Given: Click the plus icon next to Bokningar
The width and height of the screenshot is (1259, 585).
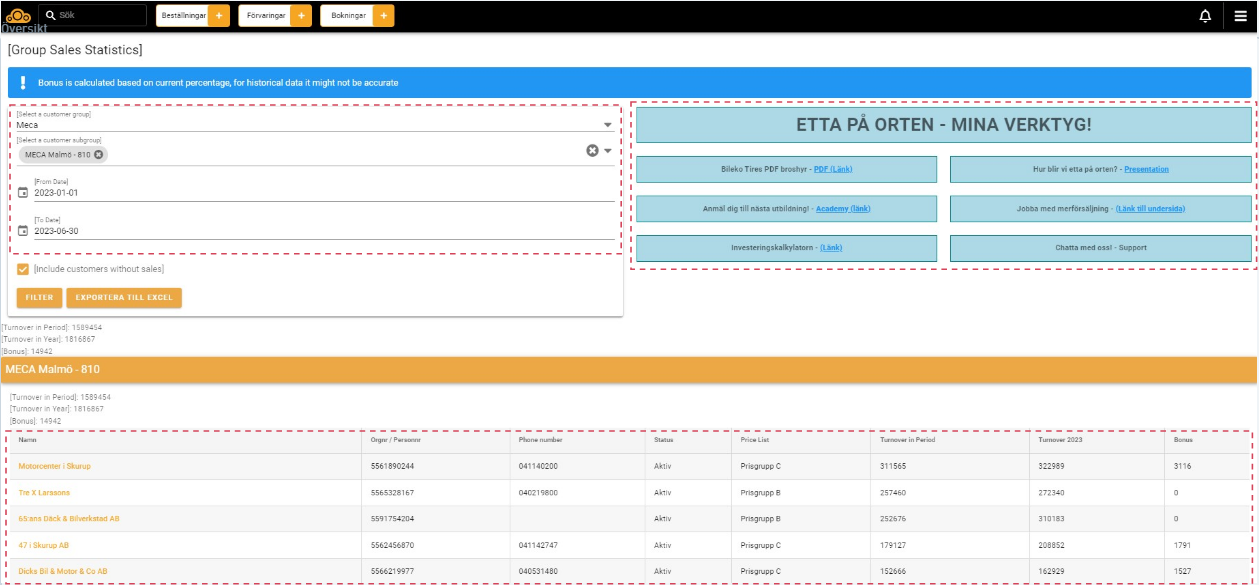Looking at the screenshot, I should [x=383, y=16].
